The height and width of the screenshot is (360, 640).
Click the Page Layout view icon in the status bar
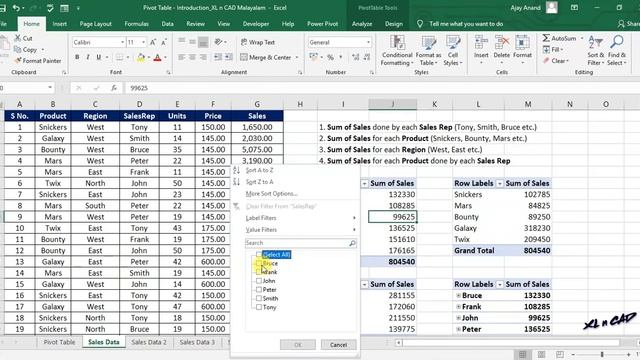coord(541,354)
